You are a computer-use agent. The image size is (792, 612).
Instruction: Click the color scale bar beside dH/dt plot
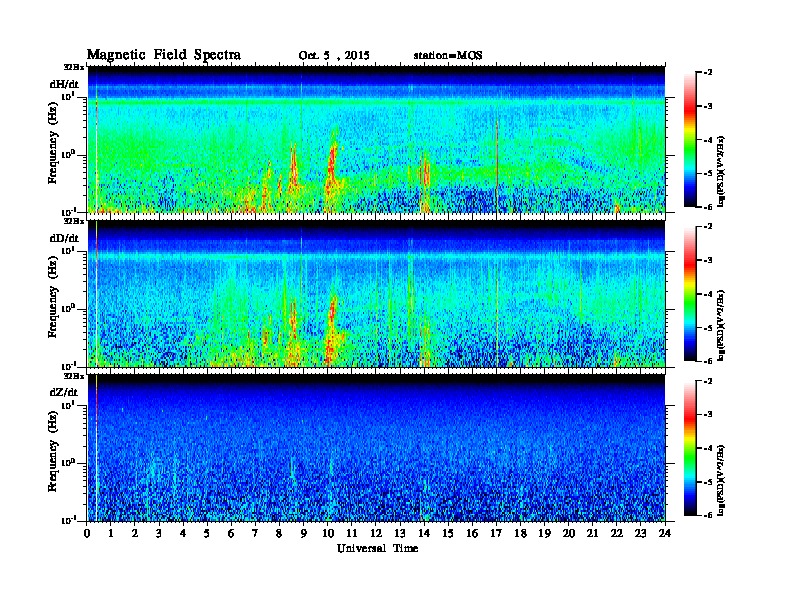pos(690,140)
